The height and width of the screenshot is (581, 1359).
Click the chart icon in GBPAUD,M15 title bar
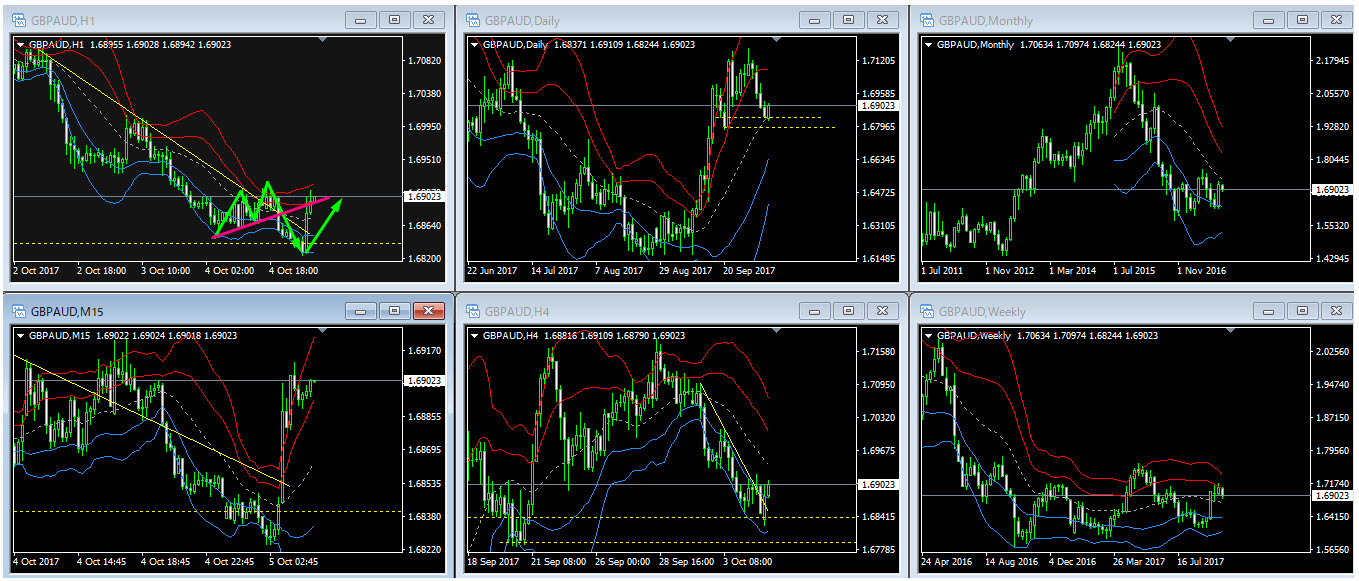pyautogui.click(x=17, y=311)
